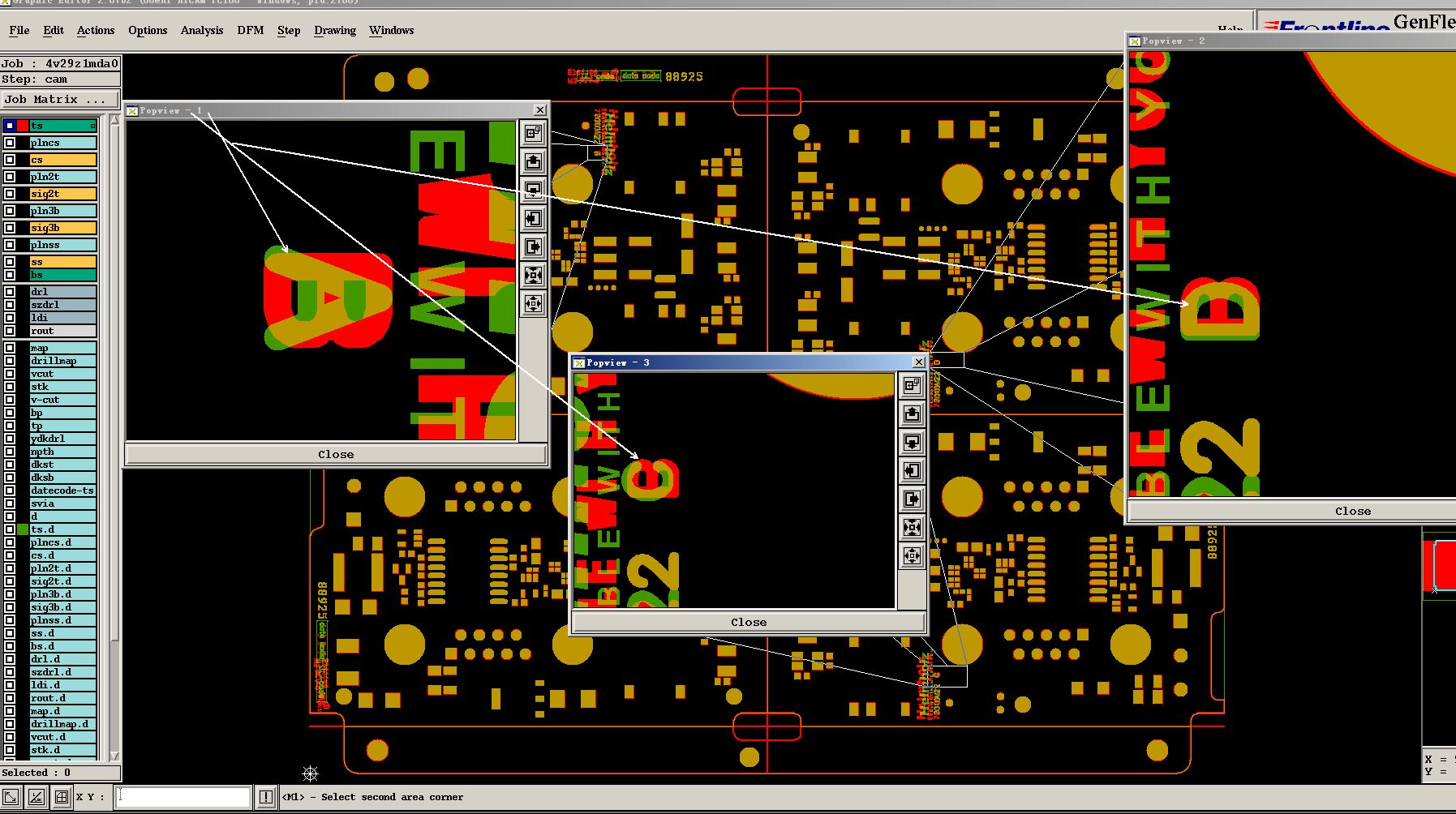Click pan right icon in Popview 1
1456x814 pixels.
(533, 247)
